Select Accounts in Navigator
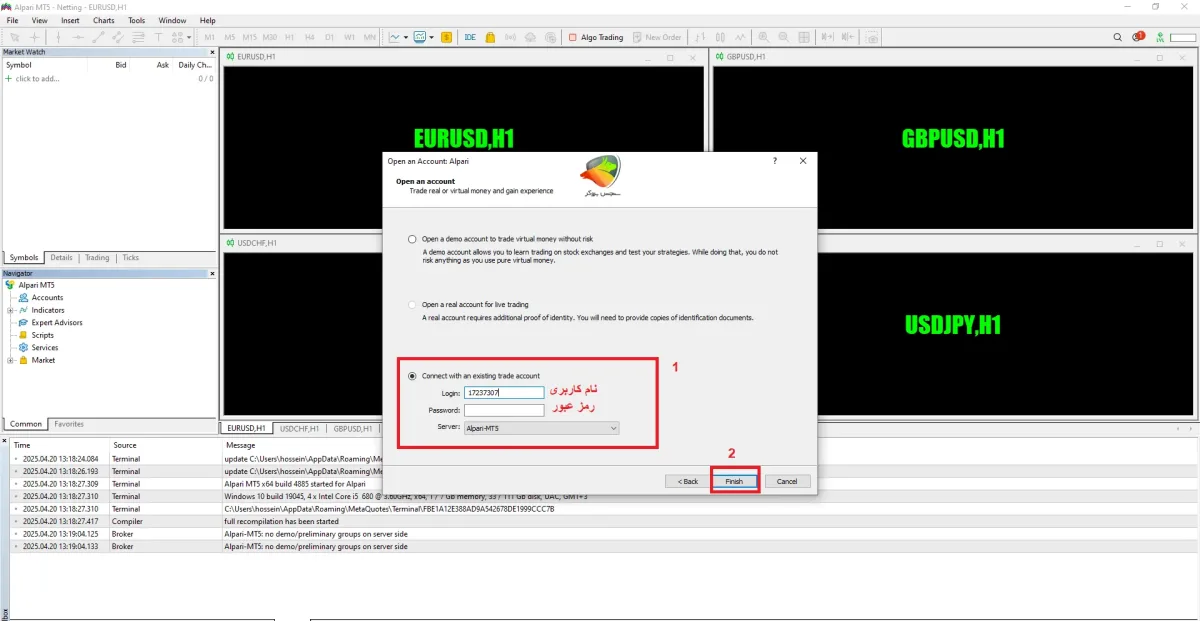 [x=47, y=298]
